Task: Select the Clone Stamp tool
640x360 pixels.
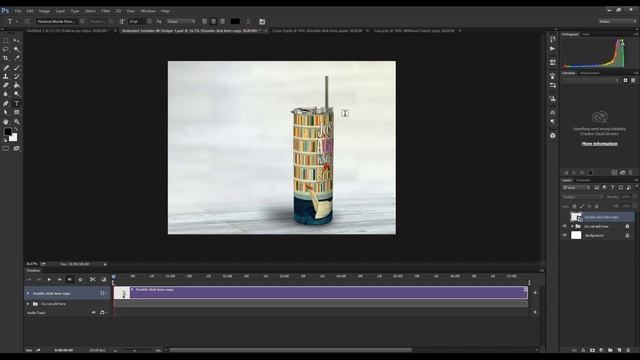Action: pos(6,76)
